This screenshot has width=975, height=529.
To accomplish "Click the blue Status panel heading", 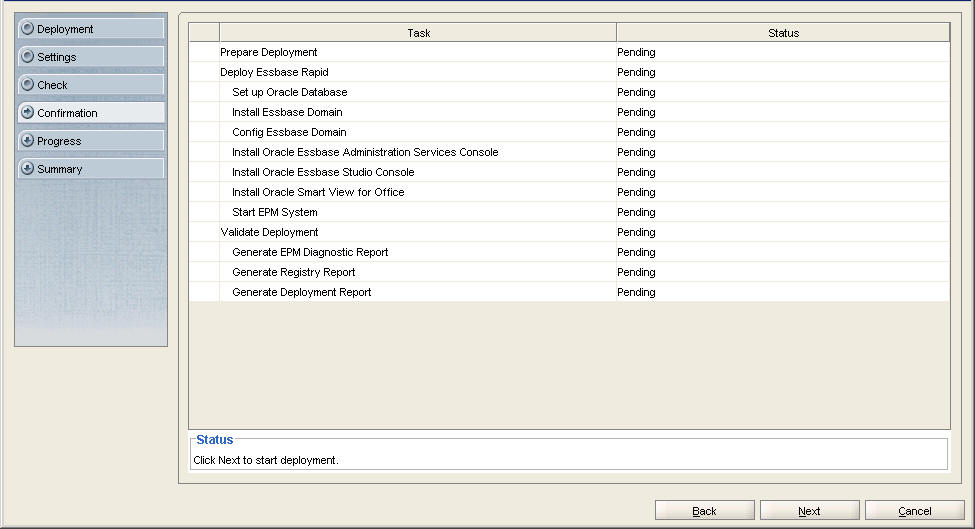I will coord(215,439).
